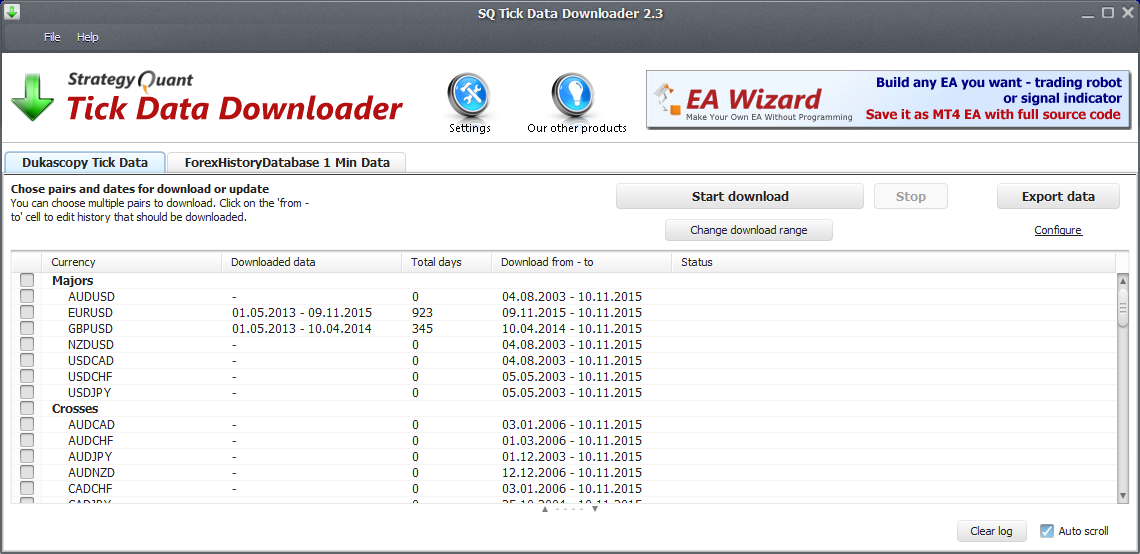This screenshot has width=1140, height=554.
Task: Open the Help menu
Action: tap(87, 37)
